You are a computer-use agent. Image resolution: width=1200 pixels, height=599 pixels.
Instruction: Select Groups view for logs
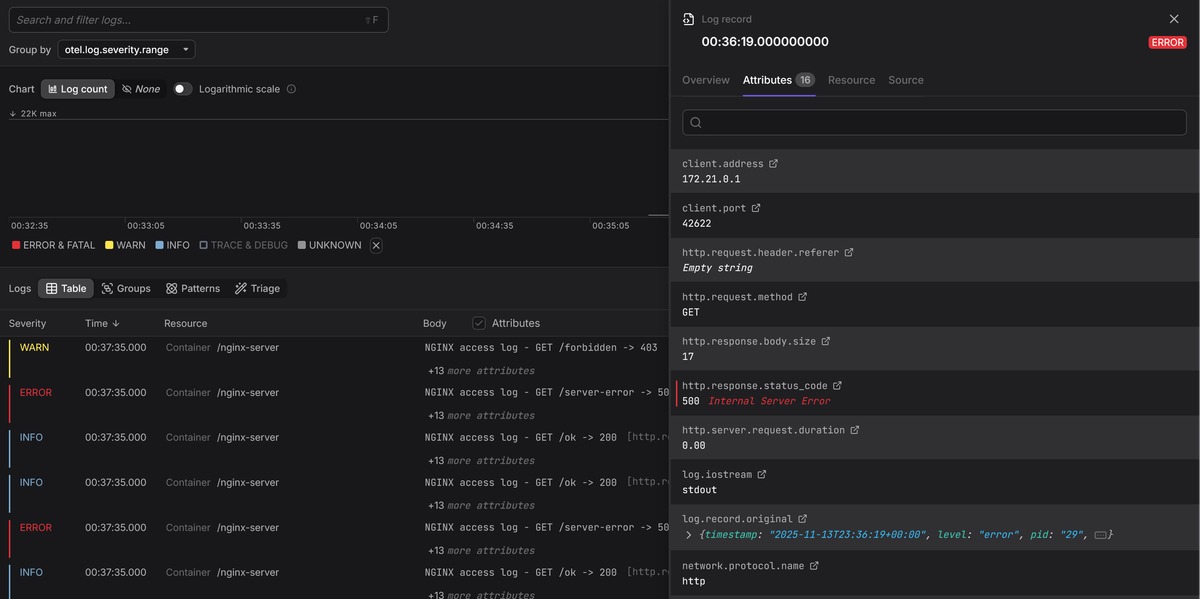[126, 288]
